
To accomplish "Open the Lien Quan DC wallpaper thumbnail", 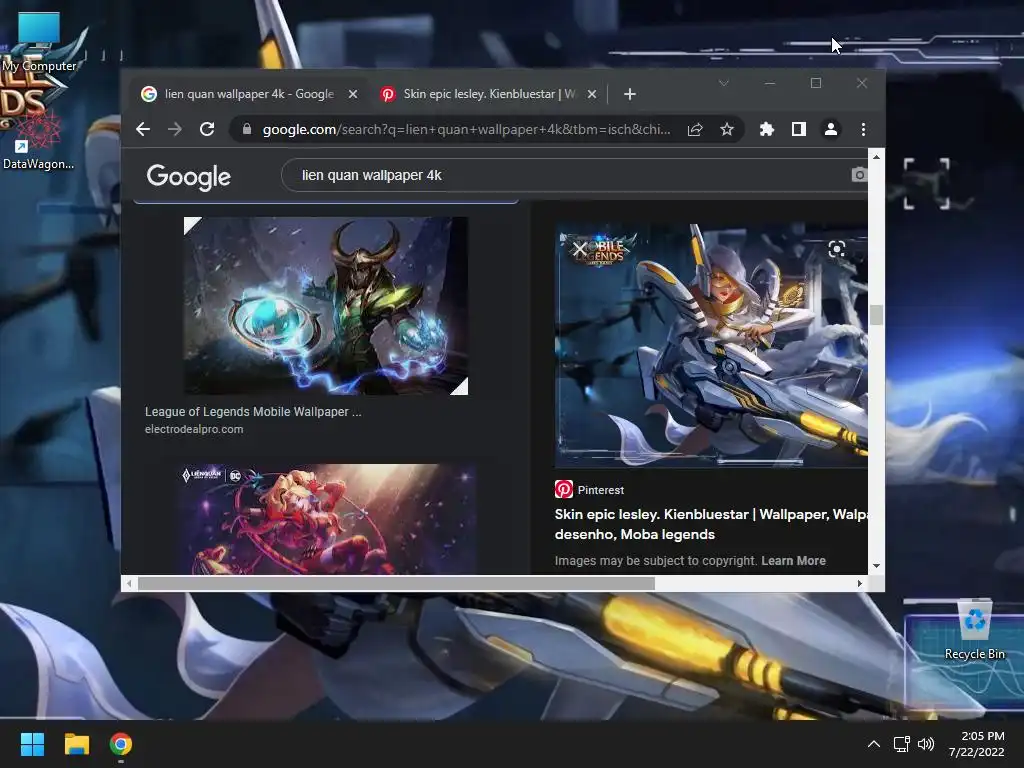I will pos(326,519).
